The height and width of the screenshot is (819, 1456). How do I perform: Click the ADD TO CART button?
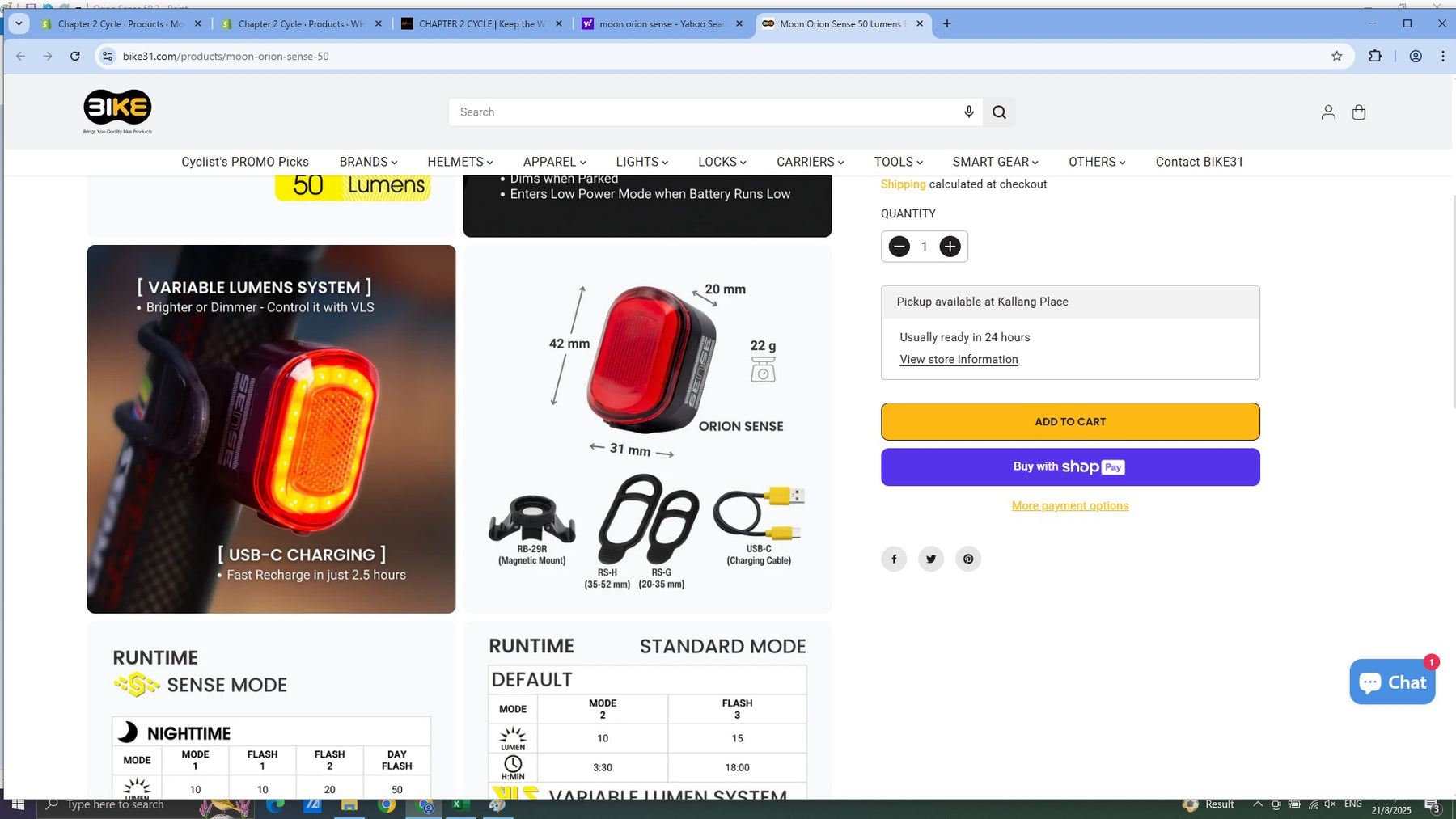tap(1069, 421)
